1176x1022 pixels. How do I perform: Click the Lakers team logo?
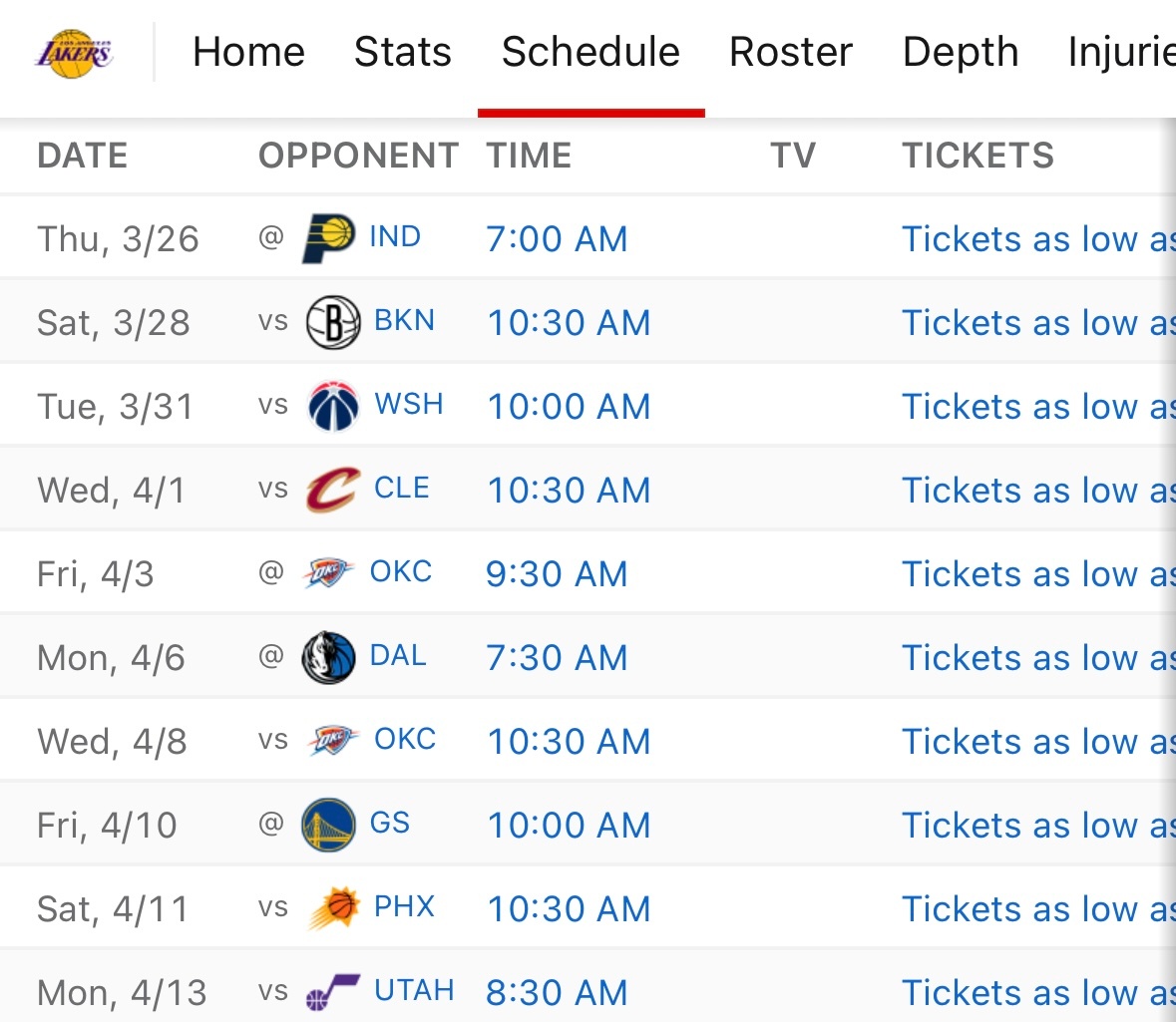point(75,53)
